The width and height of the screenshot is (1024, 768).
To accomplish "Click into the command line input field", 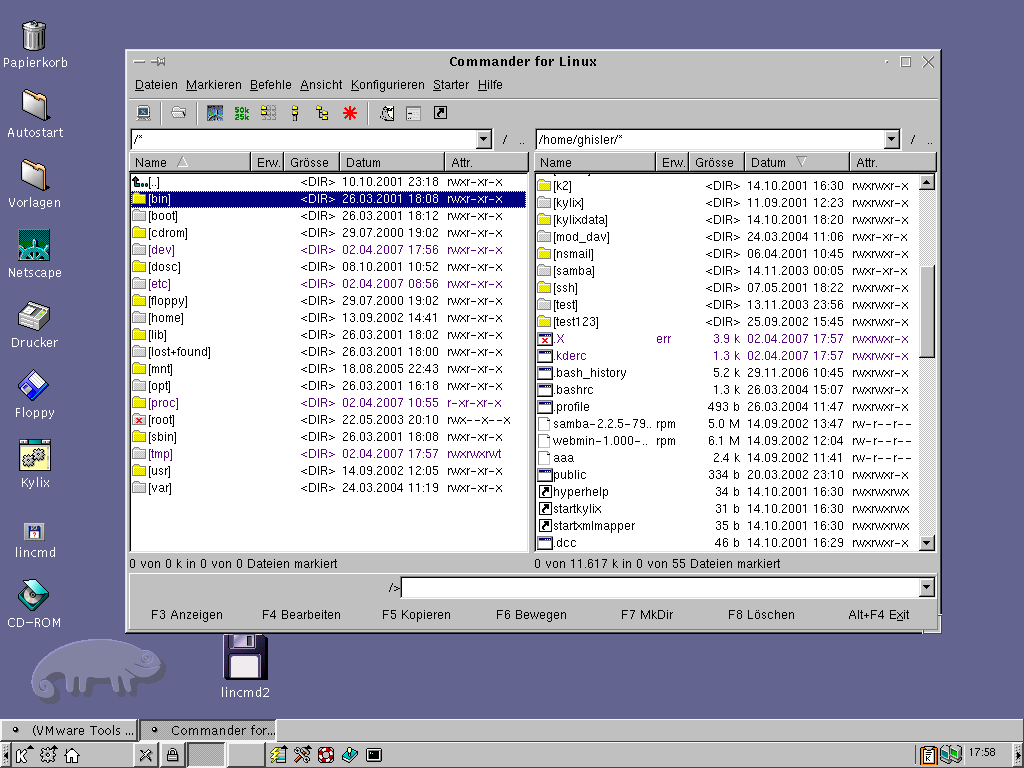I will pos(660,588).
